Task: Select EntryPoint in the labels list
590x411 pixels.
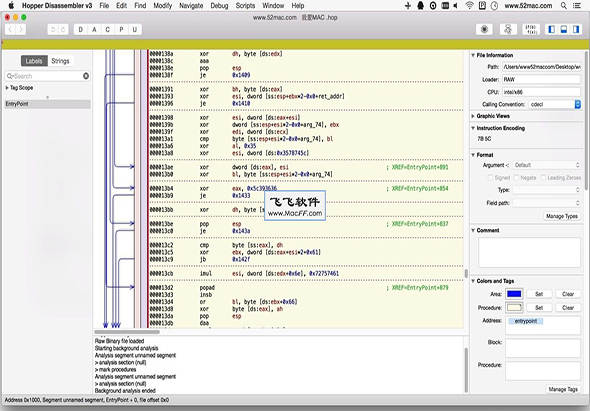Action: tap(47, 104)
